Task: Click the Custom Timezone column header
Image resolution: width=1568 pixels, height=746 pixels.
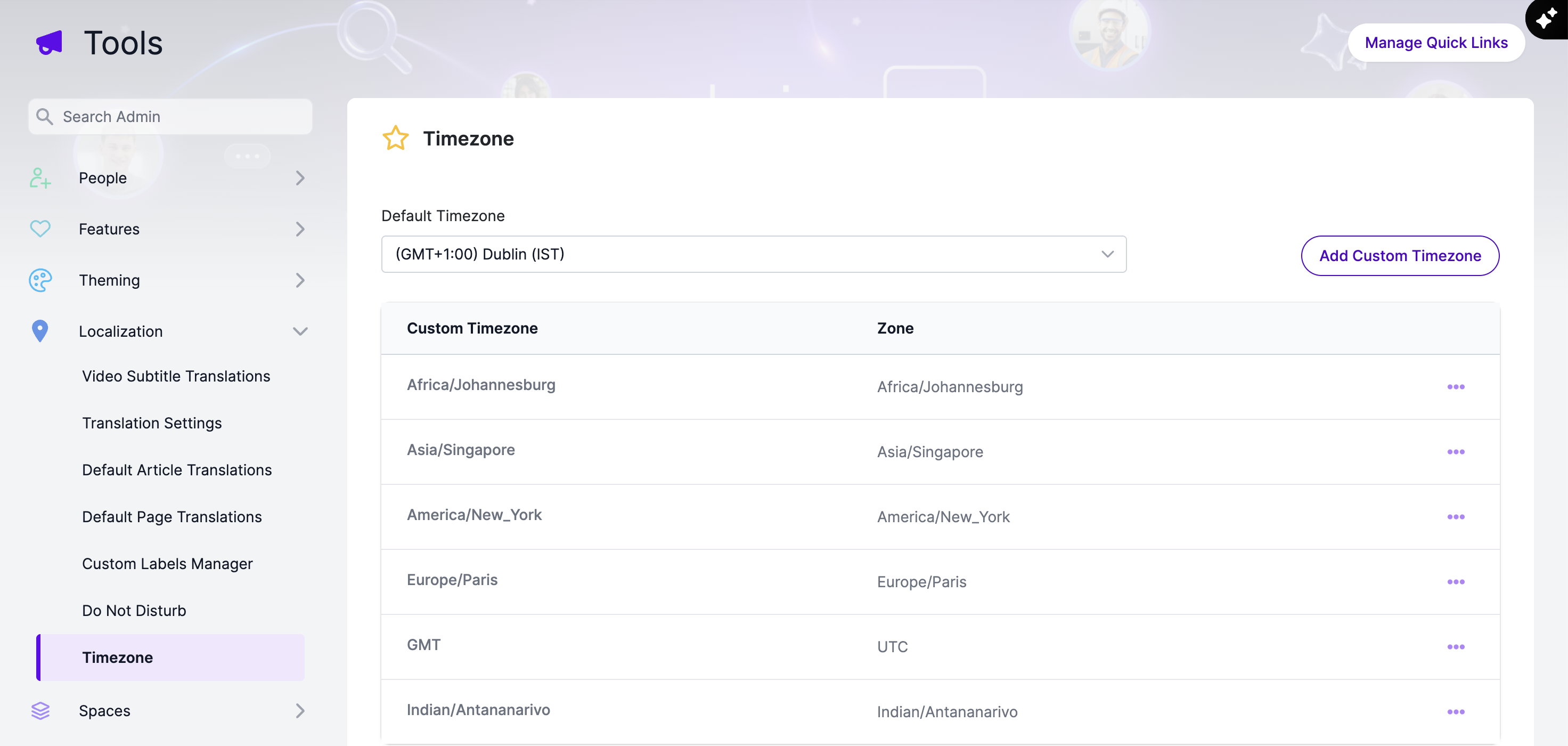Action: (472, 328)
